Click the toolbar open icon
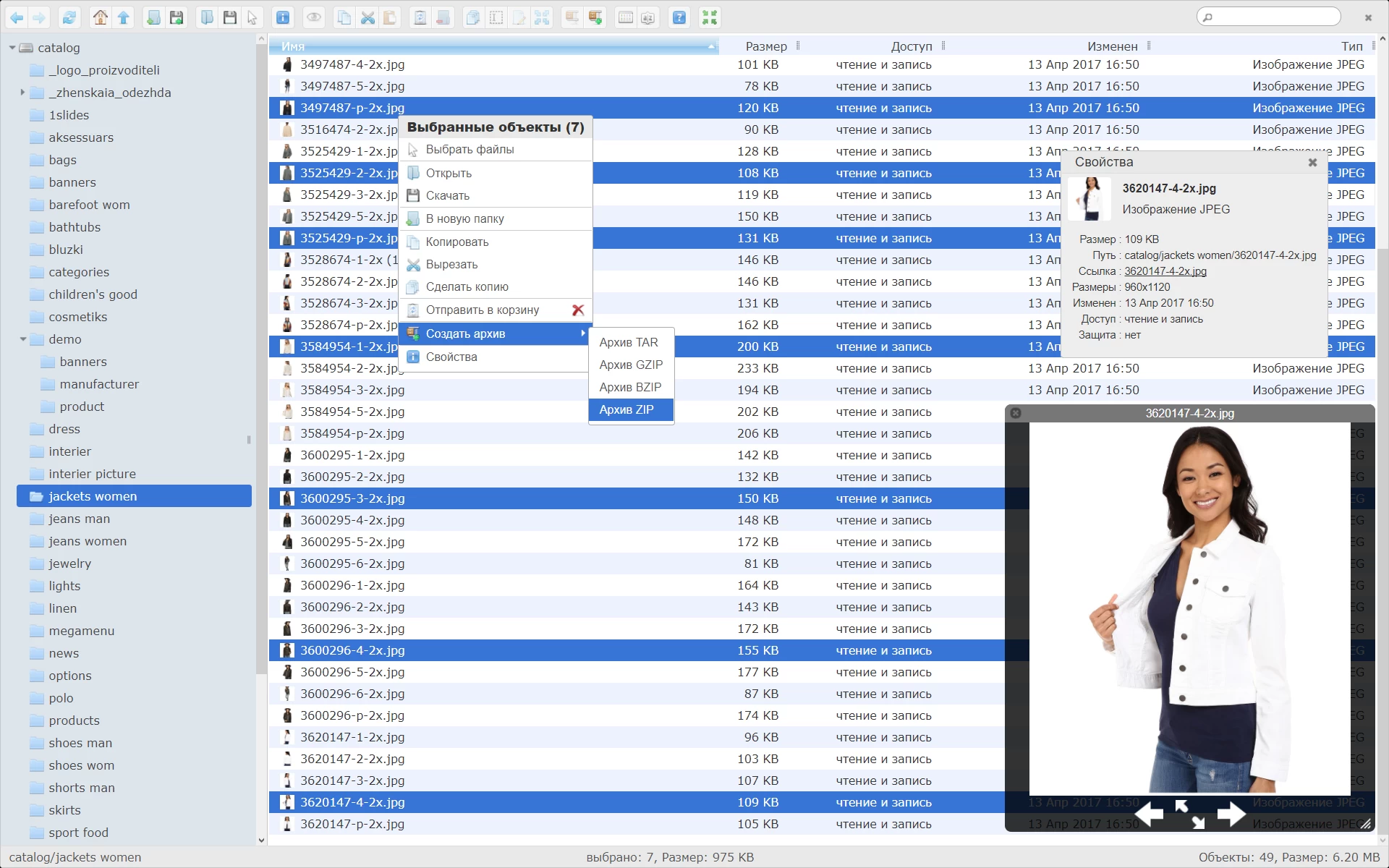 pyautogui.click(x=207, y=17)
